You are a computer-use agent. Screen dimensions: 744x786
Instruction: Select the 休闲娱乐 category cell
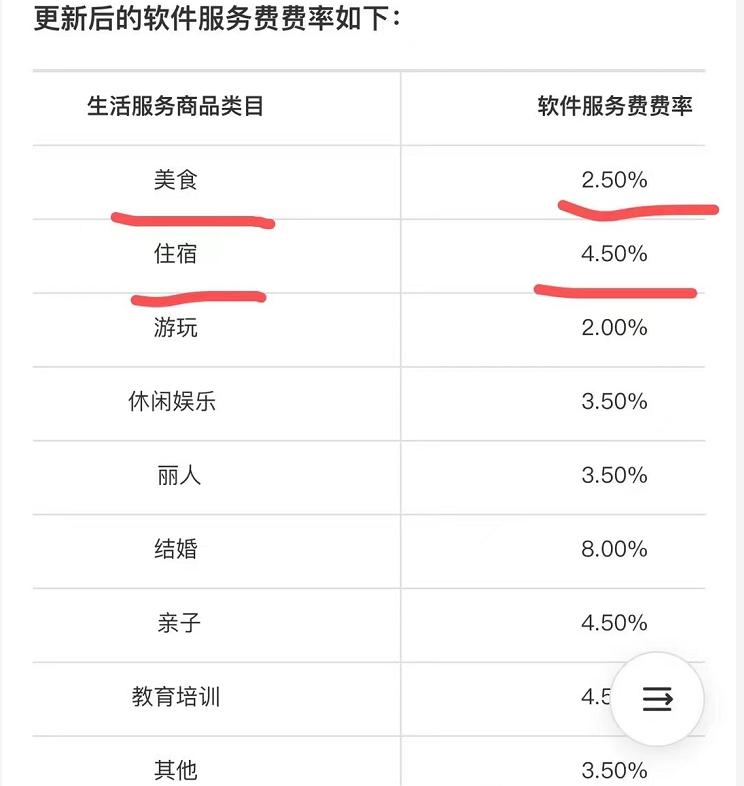point(172,402)
